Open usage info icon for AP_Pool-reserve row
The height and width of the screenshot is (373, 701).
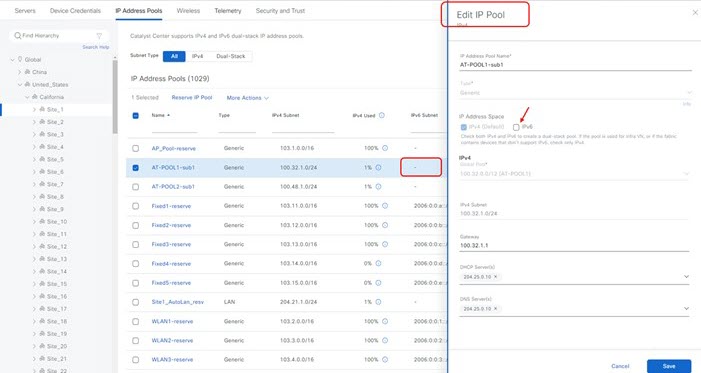click(x=385, y=148)
